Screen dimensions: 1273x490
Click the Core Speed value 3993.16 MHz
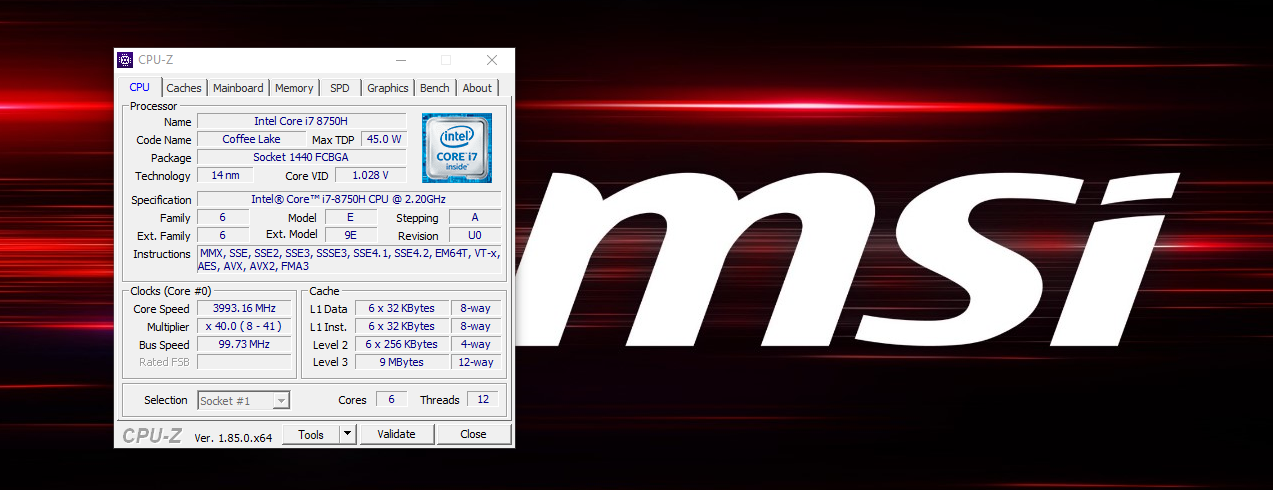[244, 309]
